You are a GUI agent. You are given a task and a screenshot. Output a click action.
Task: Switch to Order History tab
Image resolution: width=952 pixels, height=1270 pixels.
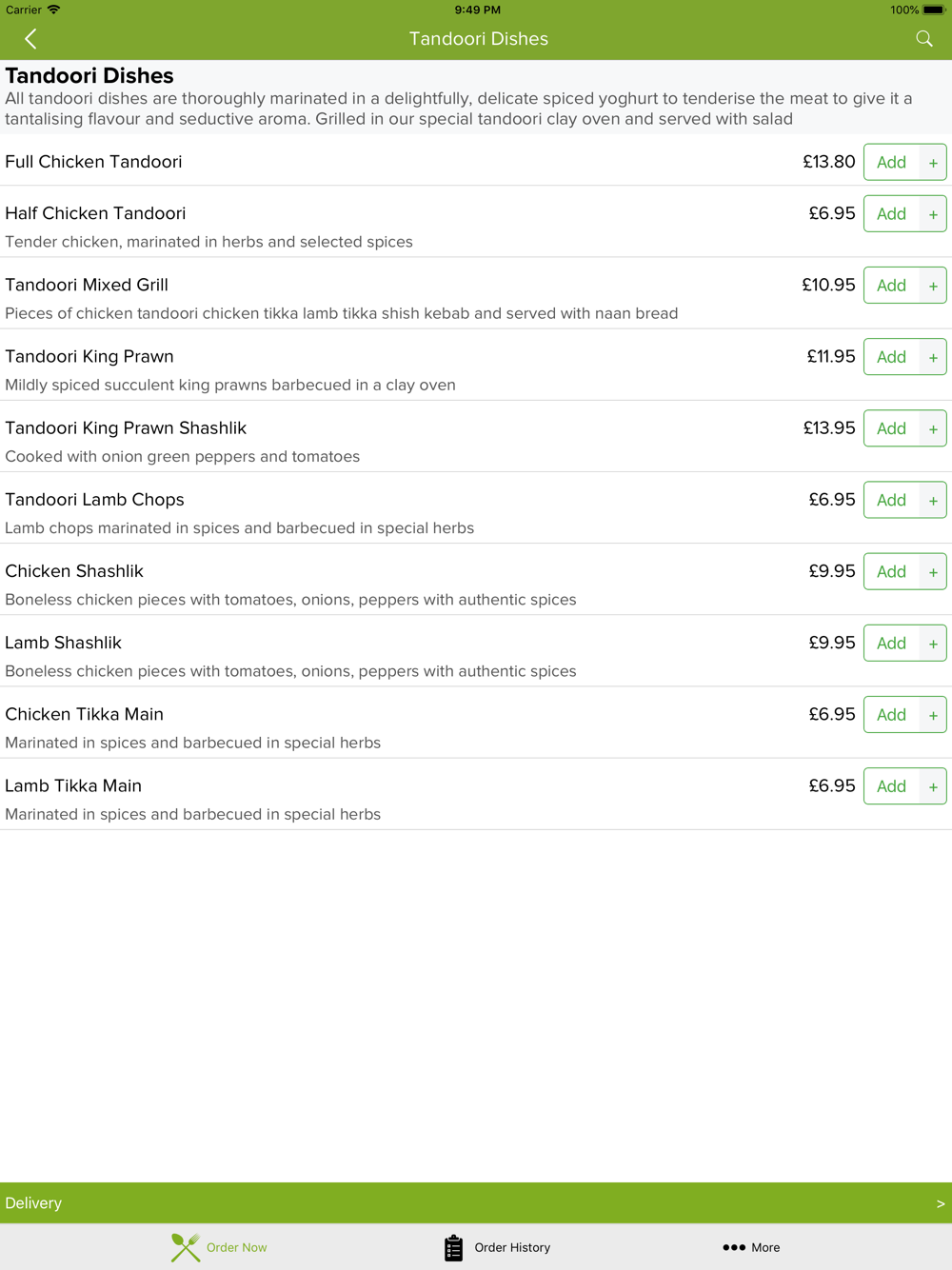tap(512, 1247)
